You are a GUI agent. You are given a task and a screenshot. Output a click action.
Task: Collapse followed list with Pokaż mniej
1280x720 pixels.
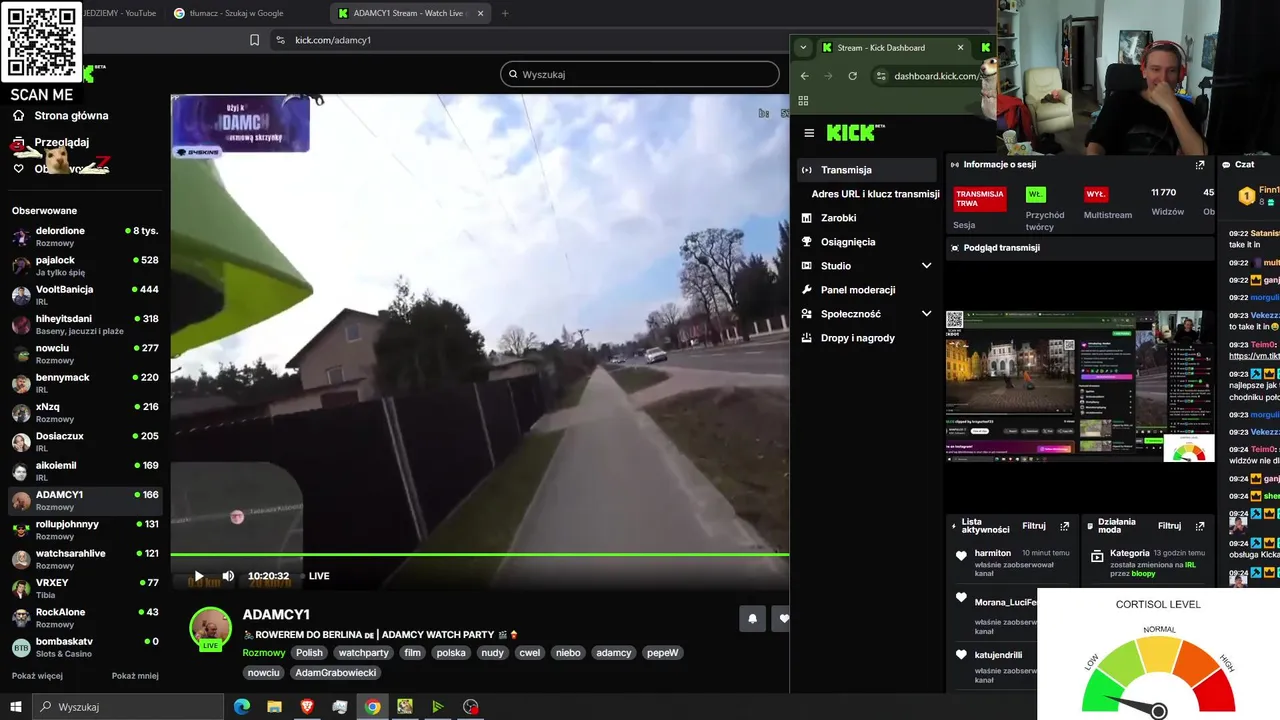point(135,676)
